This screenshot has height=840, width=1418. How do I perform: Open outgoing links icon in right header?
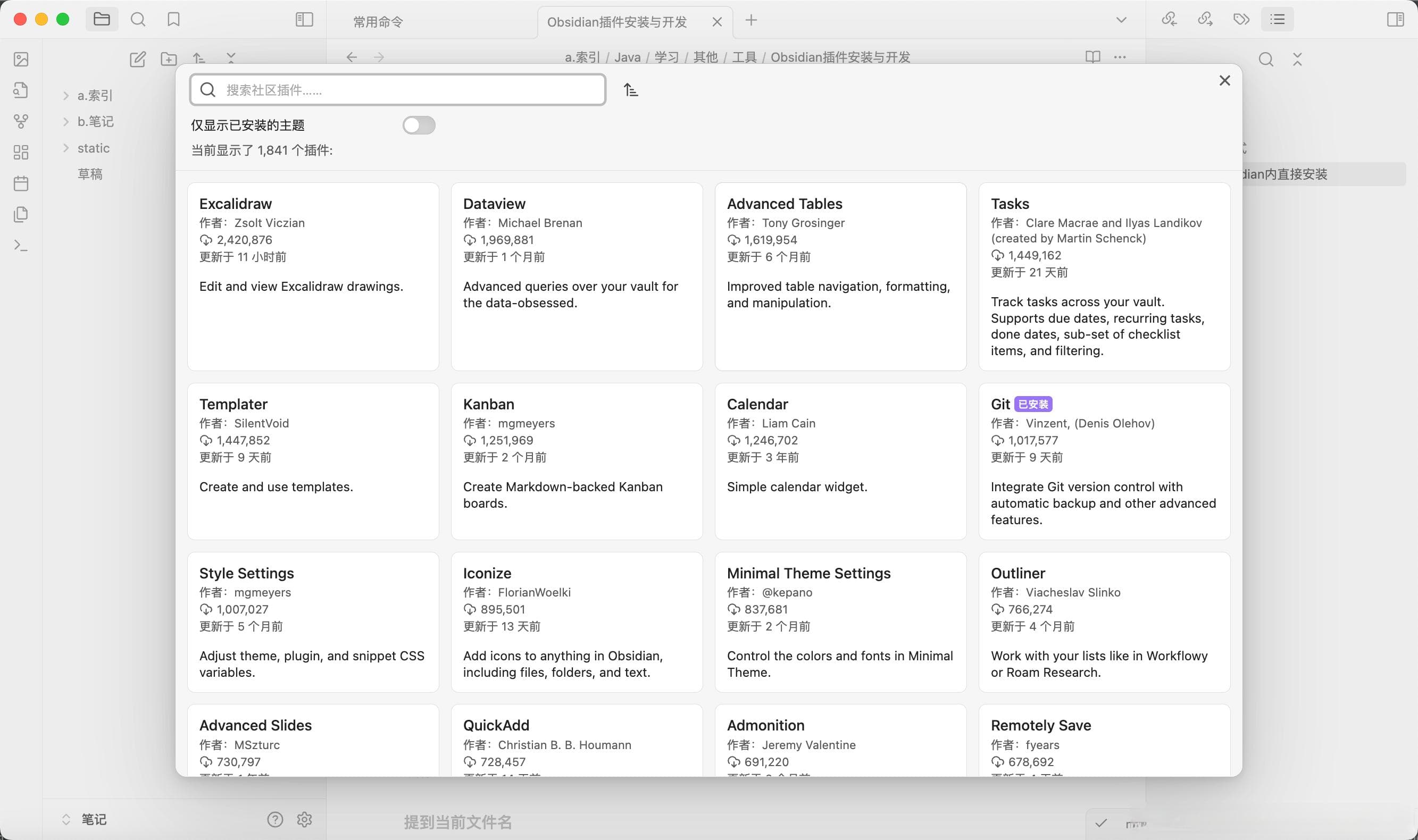click(1205, 19)
